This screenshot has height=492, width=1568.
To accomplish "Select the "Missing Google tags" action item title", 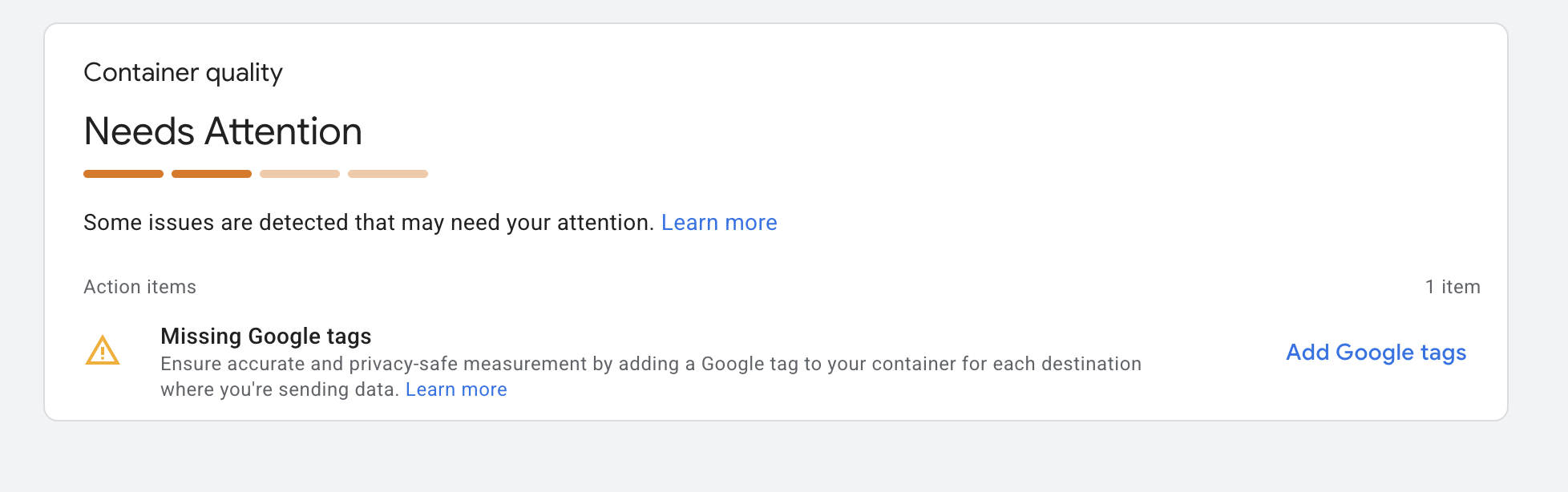I will click(266, 336).
